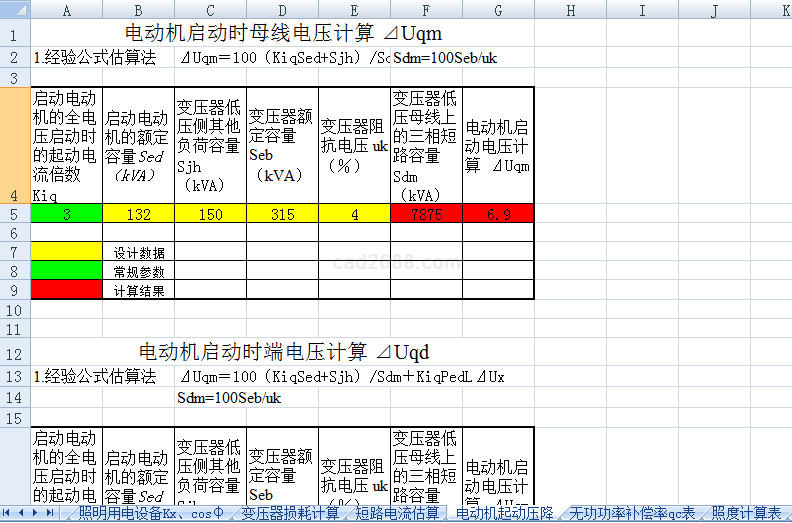Viewport: 792px width, 523px height.
Task: Click the green cell with value 3
Action: 66,213
